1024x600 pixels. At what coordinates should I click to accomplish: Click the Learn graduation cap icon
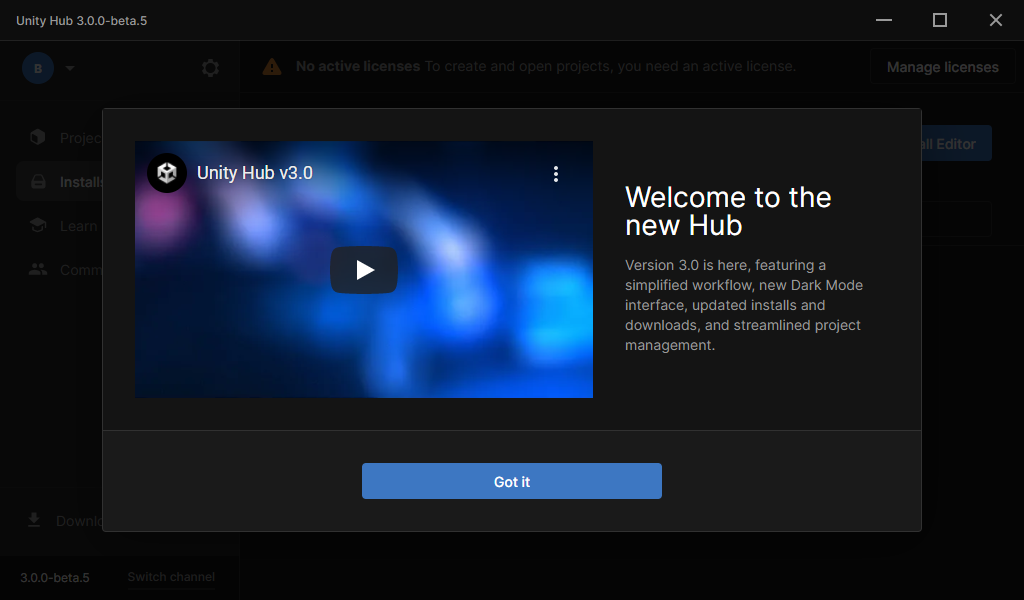point(38,225)
